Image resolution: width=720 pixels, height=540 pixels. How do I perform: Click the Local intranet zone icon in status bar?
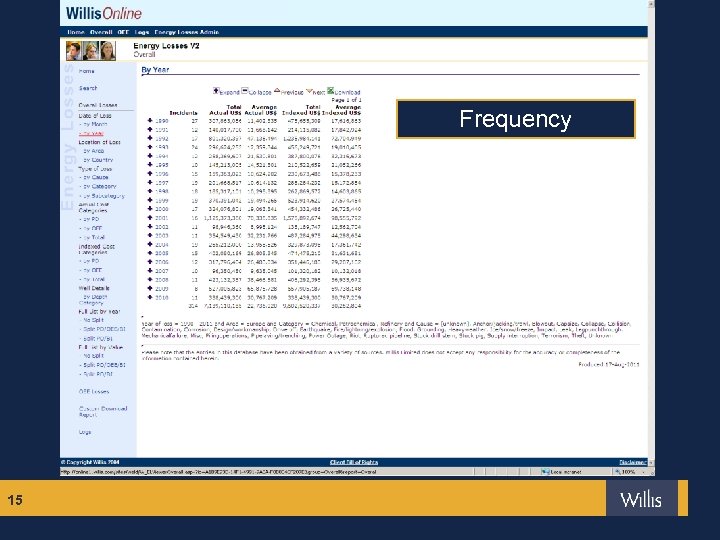tap(545, 472)
